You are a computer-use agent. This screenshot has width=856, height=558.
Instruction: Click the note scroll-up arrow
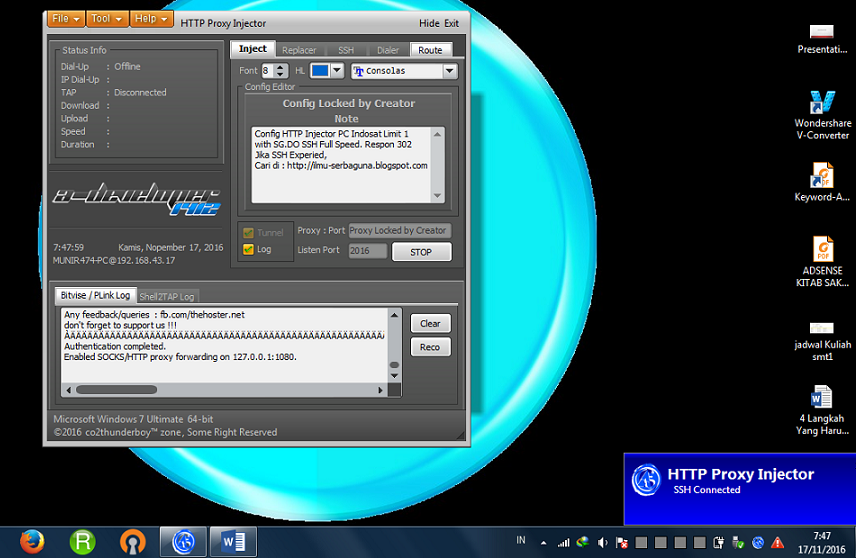[437, 134]
